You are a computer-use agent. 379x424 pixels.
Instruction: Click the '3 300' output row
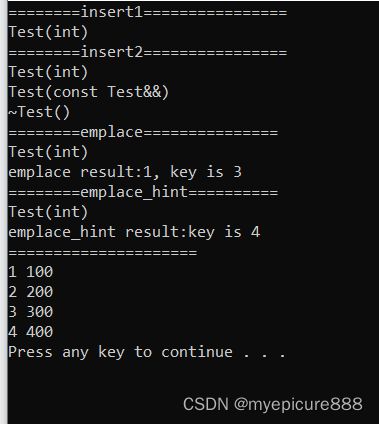click(x=31, y=312)
